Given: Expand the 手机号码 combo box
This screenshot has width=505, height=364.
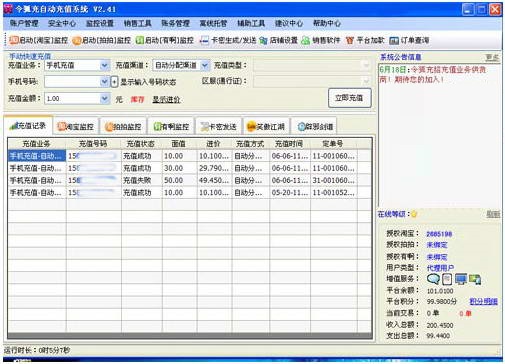Looking at the screenshot, I should (x=104, y=81).
